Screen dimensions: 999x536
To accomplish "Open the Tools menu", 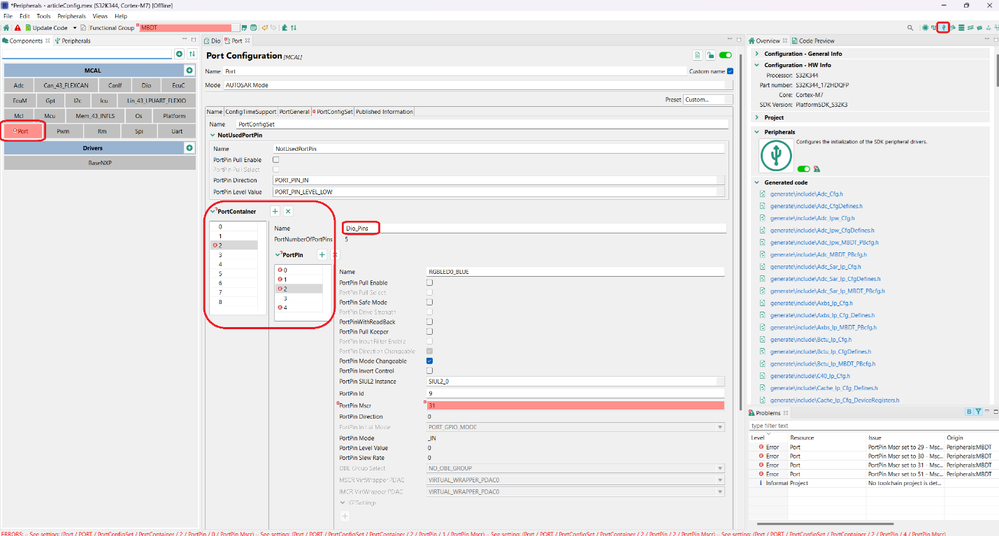I will point(43,16).
